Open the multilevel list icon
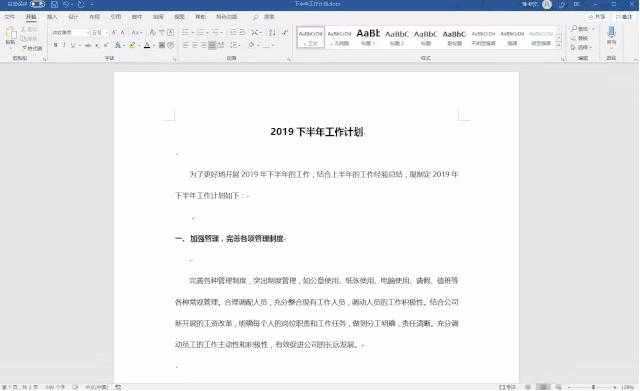Screen dimensions: 640x391 [x=215, y=32]
